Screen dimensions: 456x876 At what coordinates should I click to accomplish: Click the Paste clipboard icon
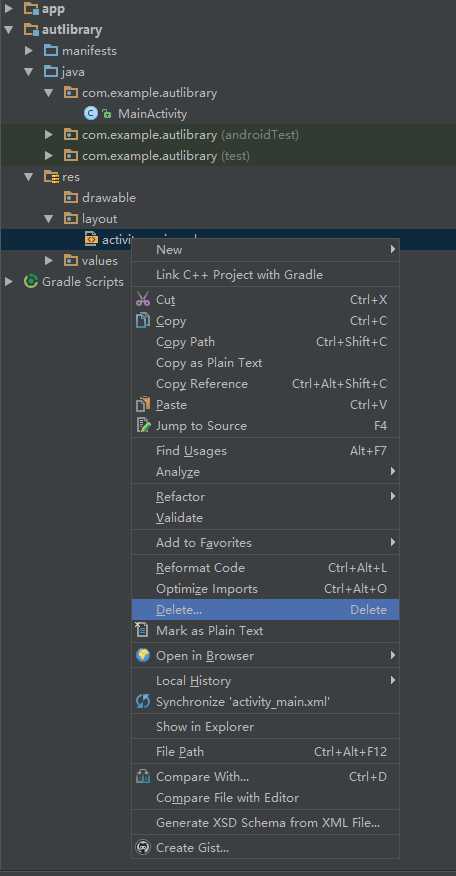(x=143, y=404)
